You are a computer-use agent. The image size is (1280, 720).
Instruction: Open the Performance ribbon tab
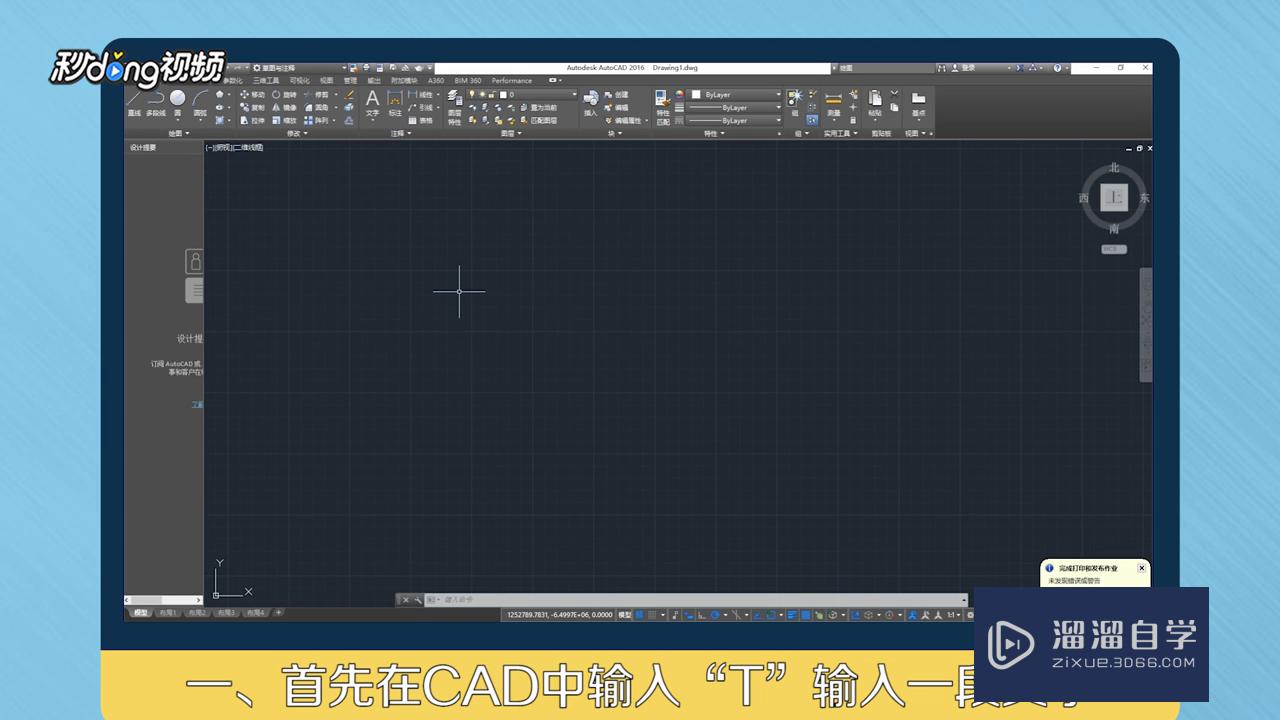point(512,81)
